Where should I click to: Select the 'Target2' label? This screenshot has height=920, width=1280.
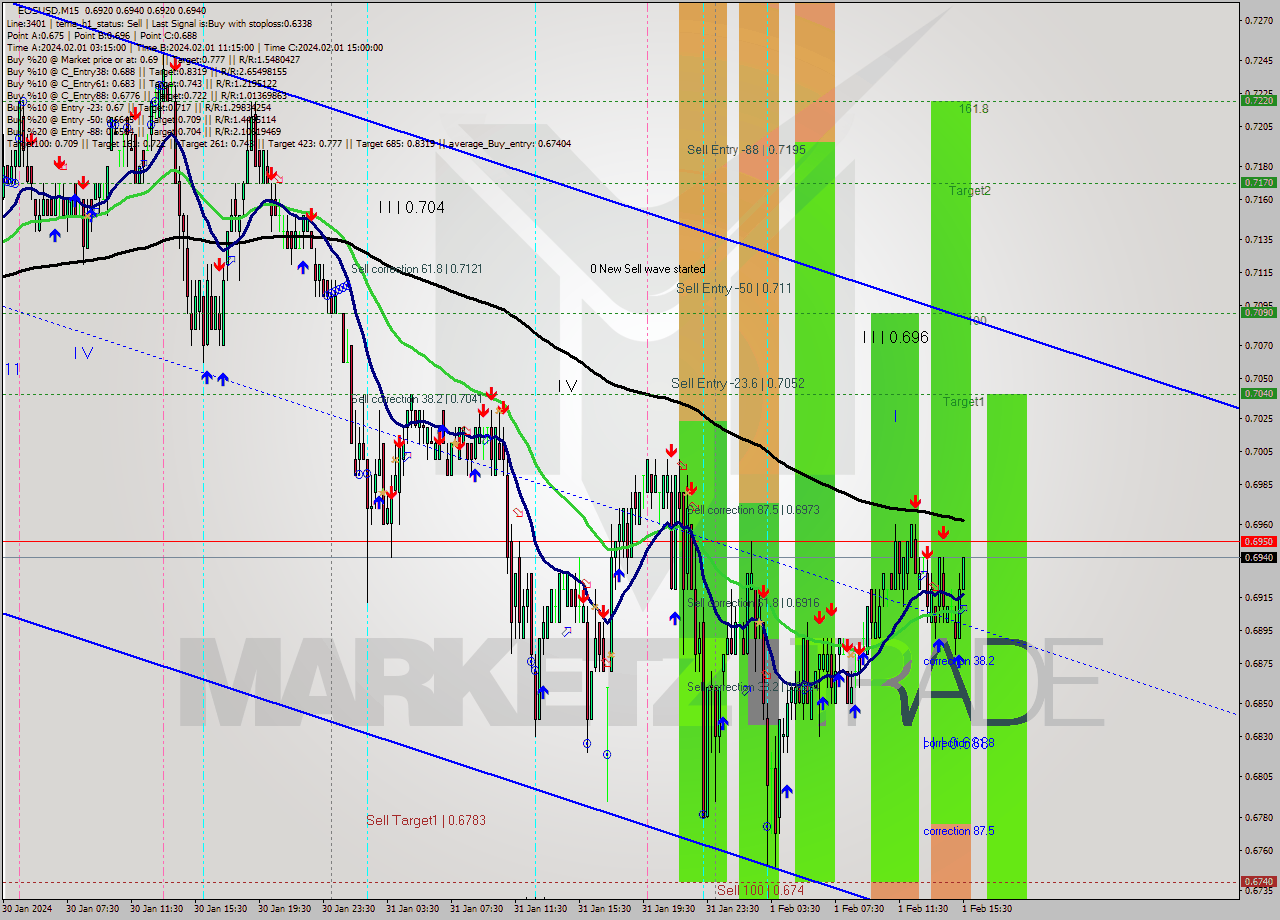click(x=970, y=190)
